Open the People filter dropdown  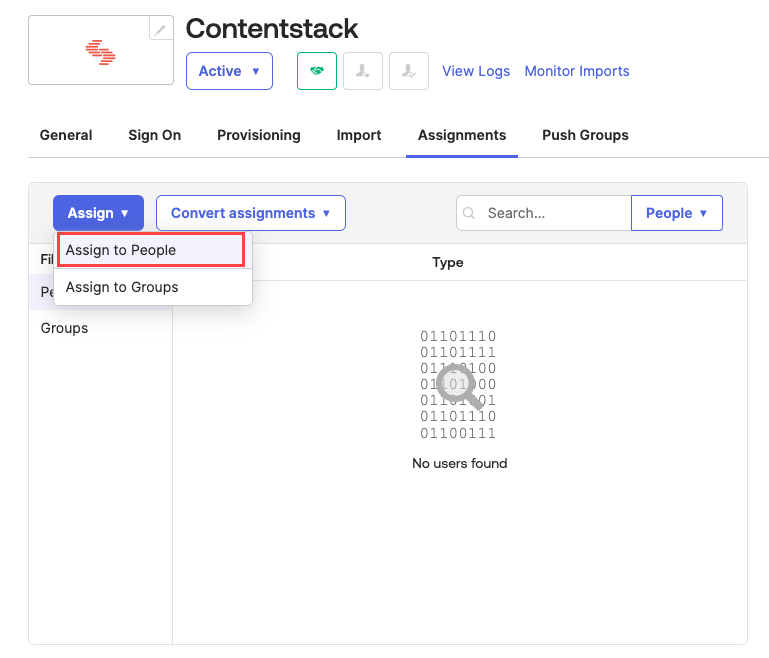[677, 213]
